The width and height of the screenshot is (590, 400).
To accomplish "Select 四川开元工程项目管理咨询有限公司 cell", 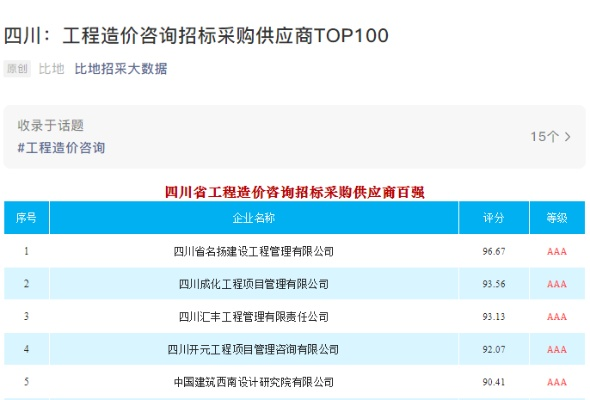I will click(254, 349).
